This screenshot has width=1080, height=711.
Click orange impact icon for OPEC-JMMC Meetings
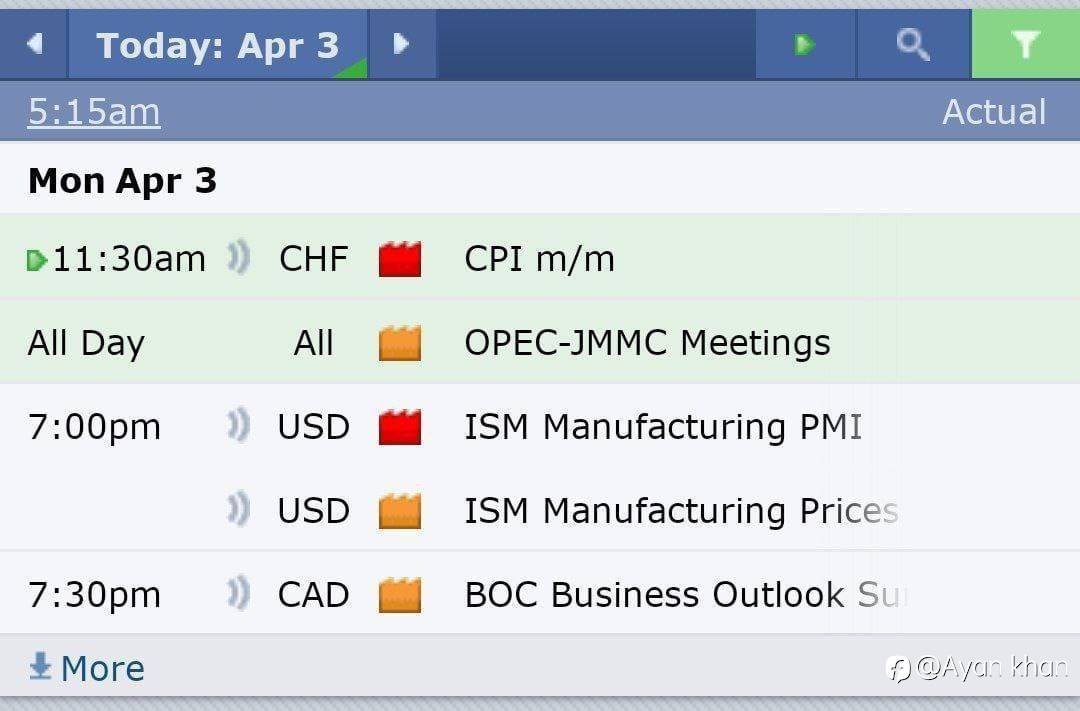400,343
